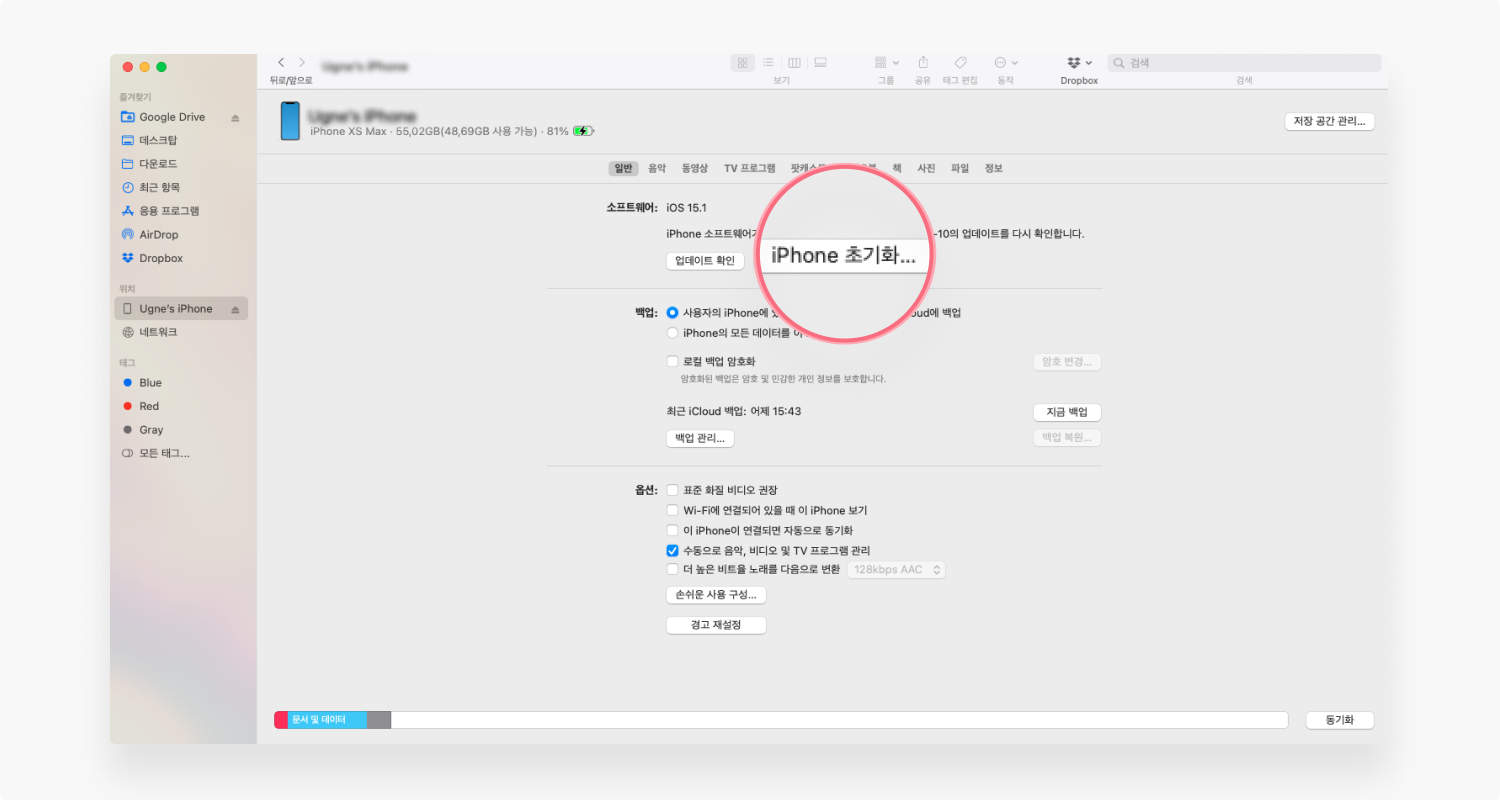Click the red storage bar segment

click(x=281, y=720)
